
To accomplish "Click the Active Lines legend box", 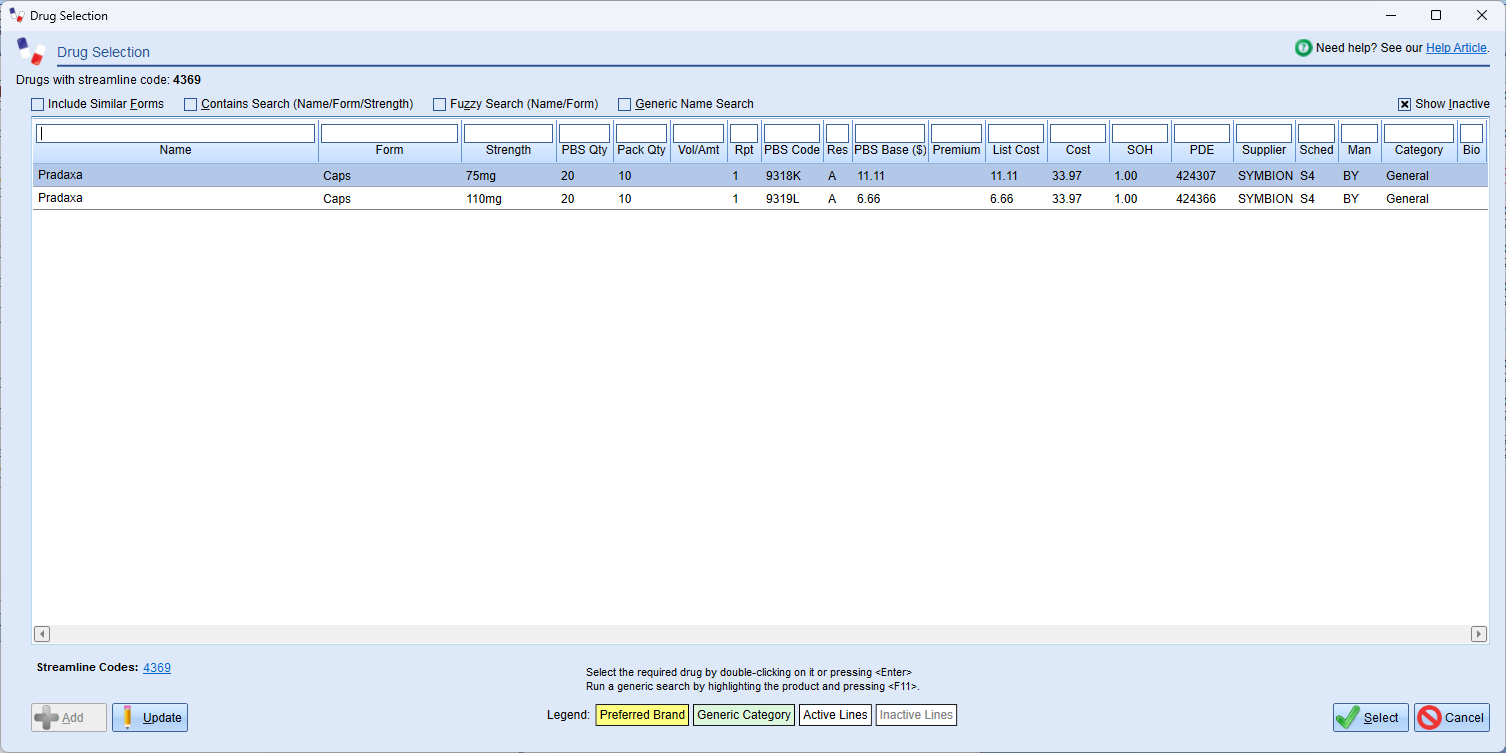I will coord(836,715).
